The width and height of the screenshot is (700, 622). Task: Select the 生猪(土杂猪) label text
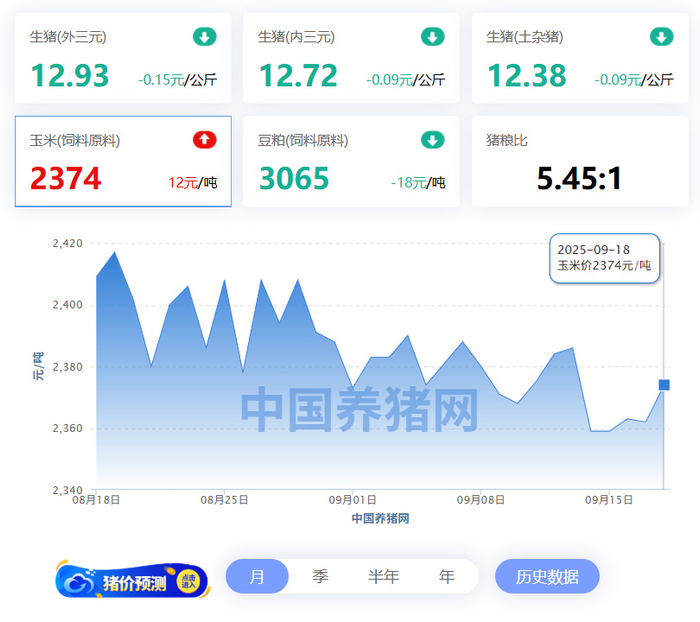525,37
